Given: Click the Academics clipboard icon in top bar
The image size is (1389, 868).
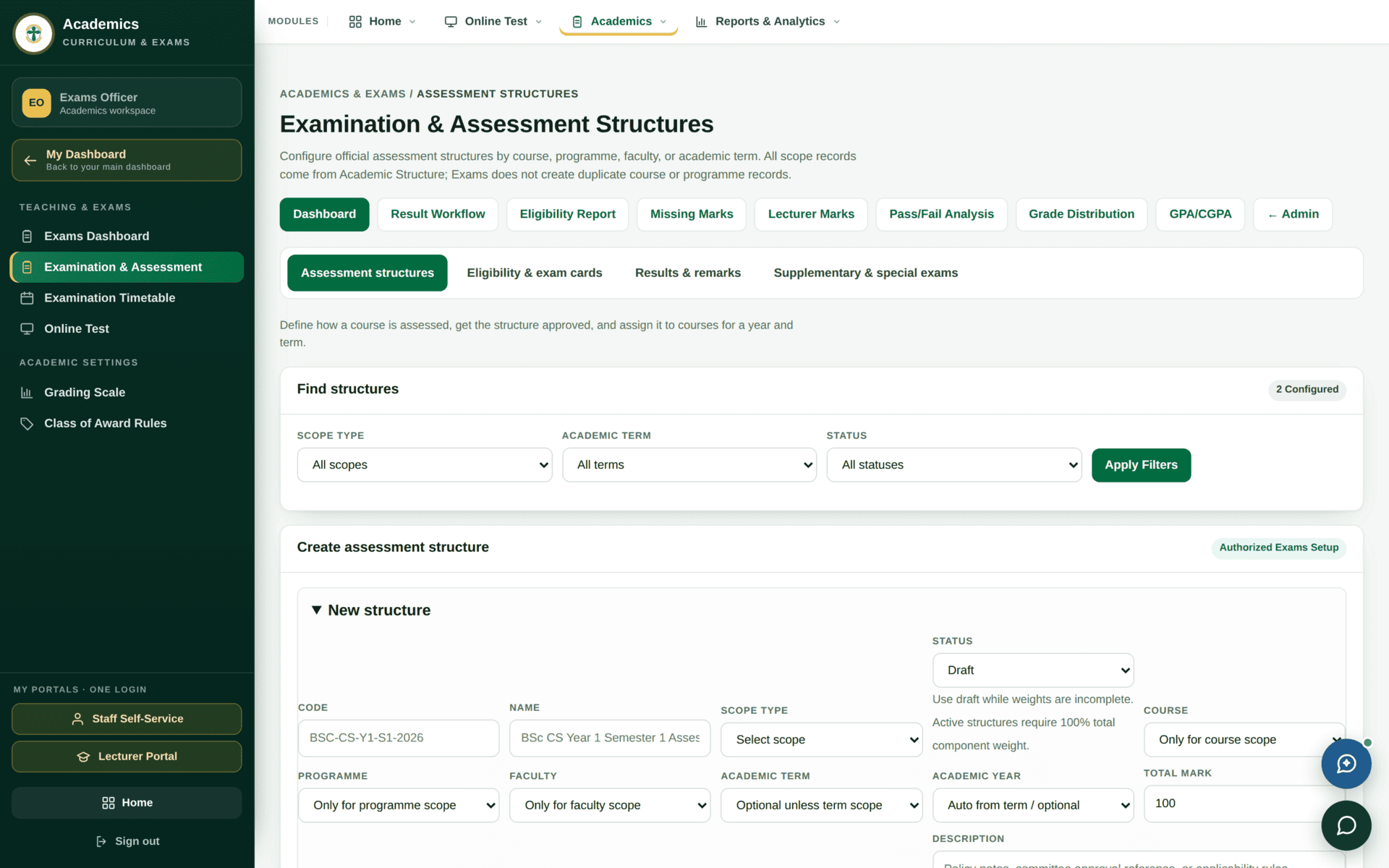Looking at the screenshot, I should (577, 22).
